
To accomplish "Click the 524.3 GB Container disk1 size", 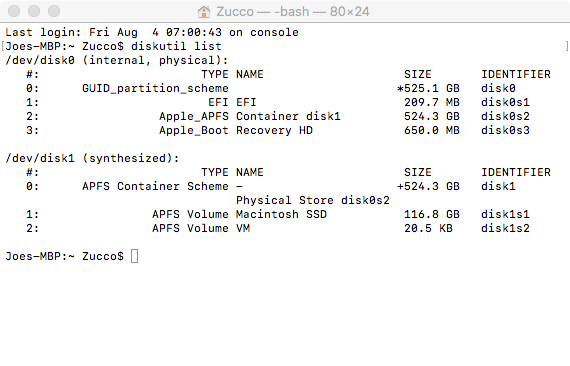I will pos(432,116).
